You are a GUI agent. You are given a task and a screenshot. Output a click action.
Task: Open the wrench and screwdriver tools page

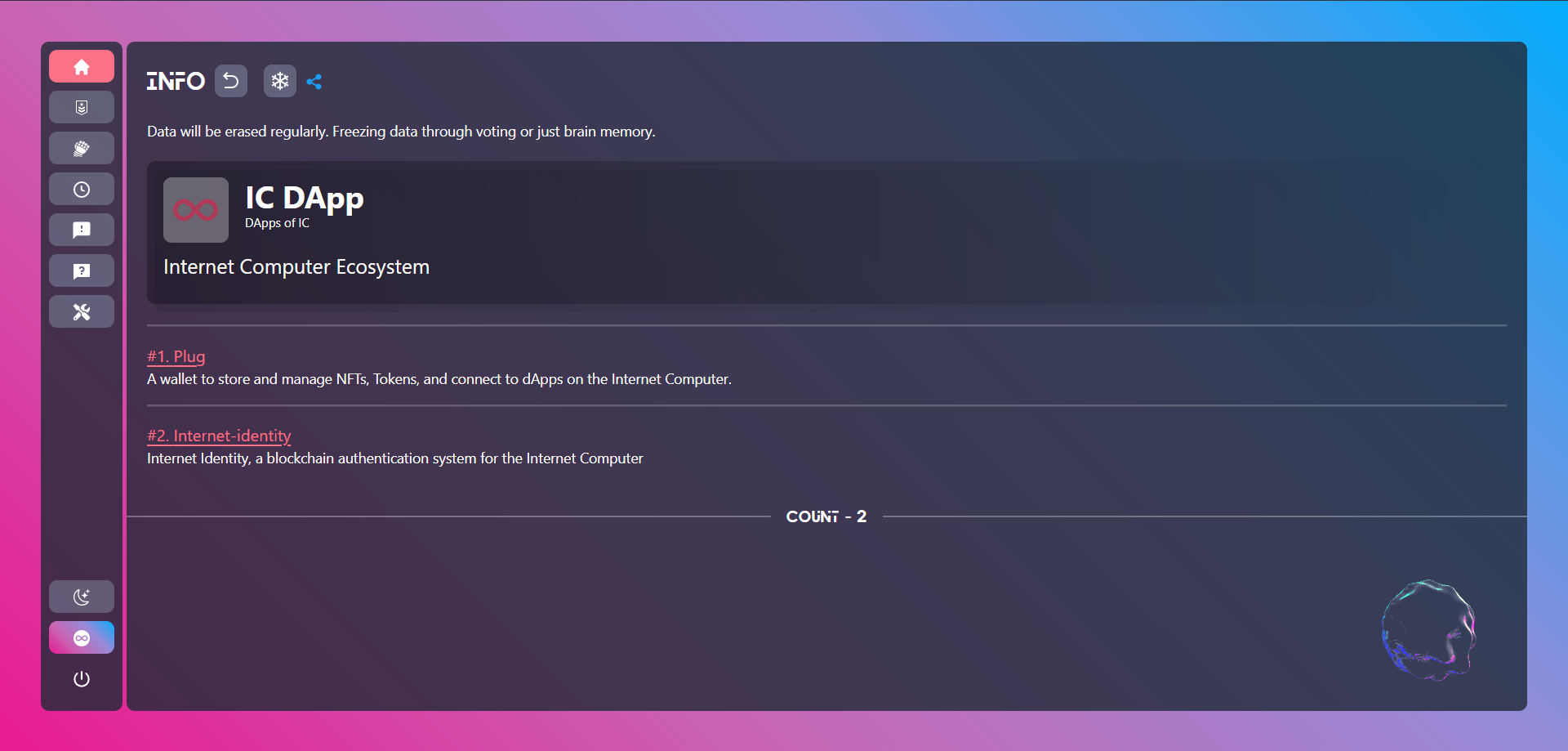click(x=82, y=311)
